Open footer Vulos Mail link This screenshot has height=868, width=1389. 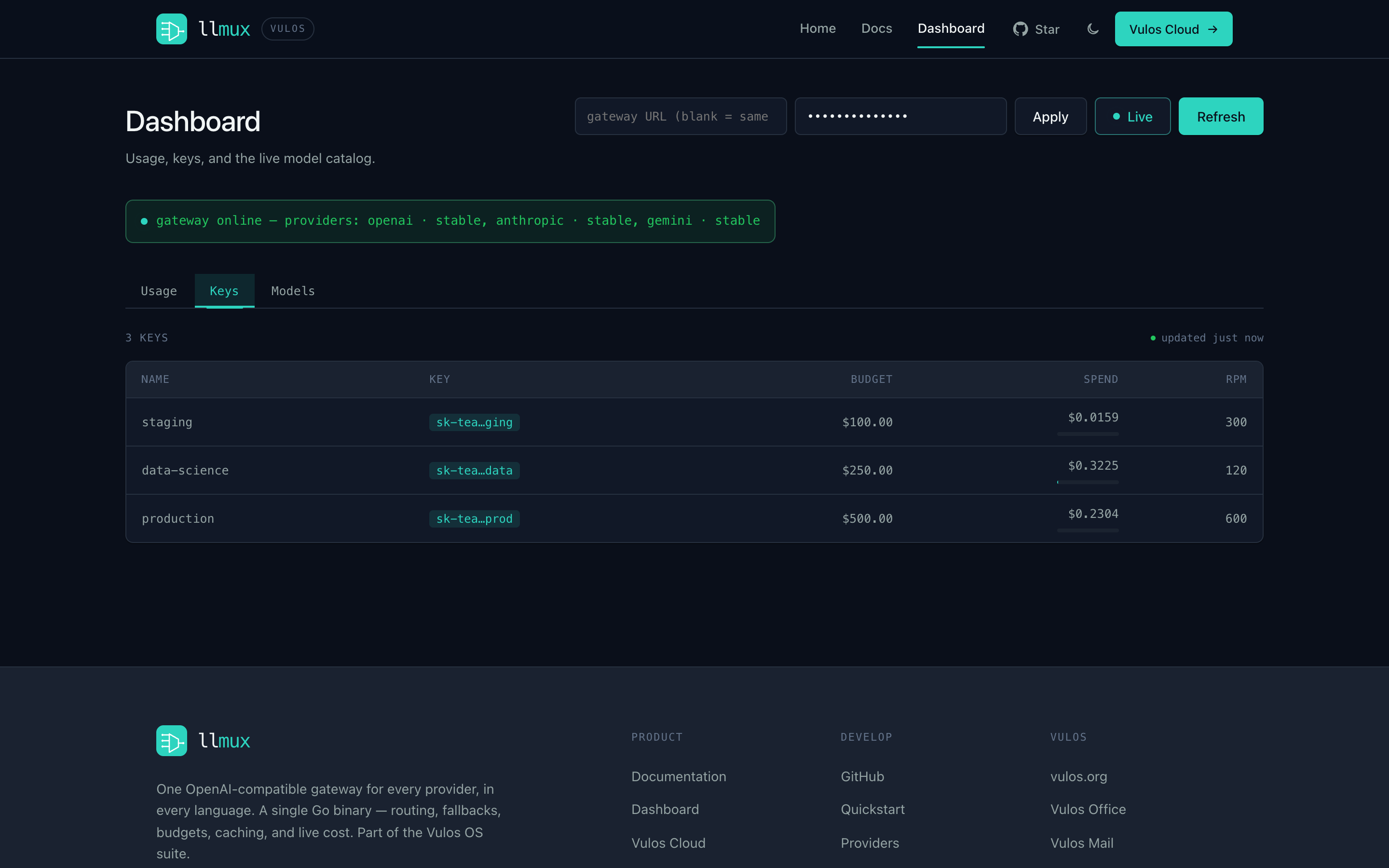[x=1081, y=843]
